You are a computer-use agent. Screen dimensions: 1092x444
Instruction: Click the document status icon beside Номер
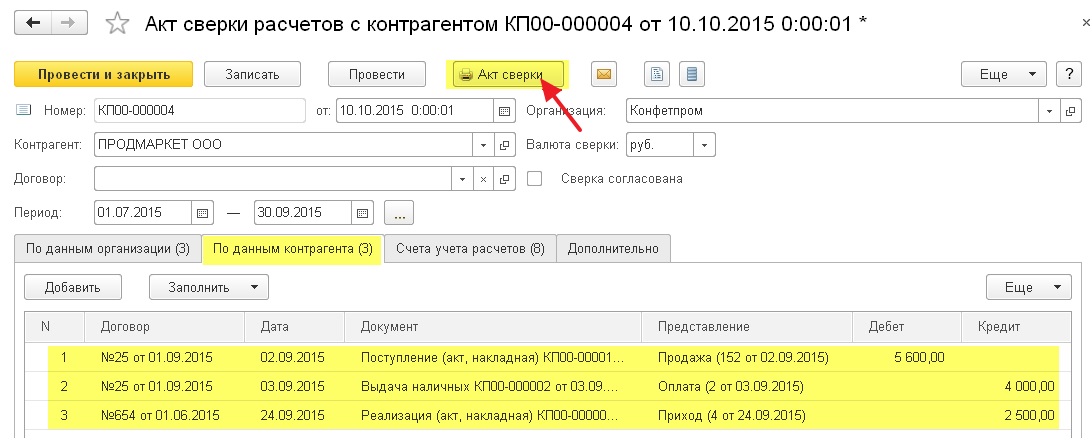point(23,110)
